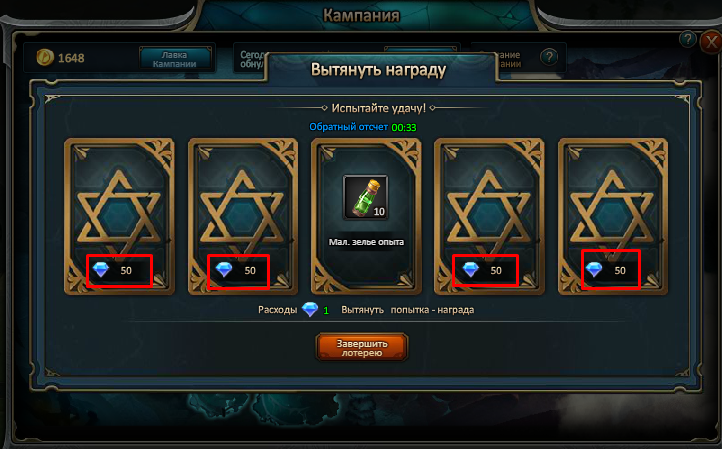Click the Вытянуть награду title tab

378,70
